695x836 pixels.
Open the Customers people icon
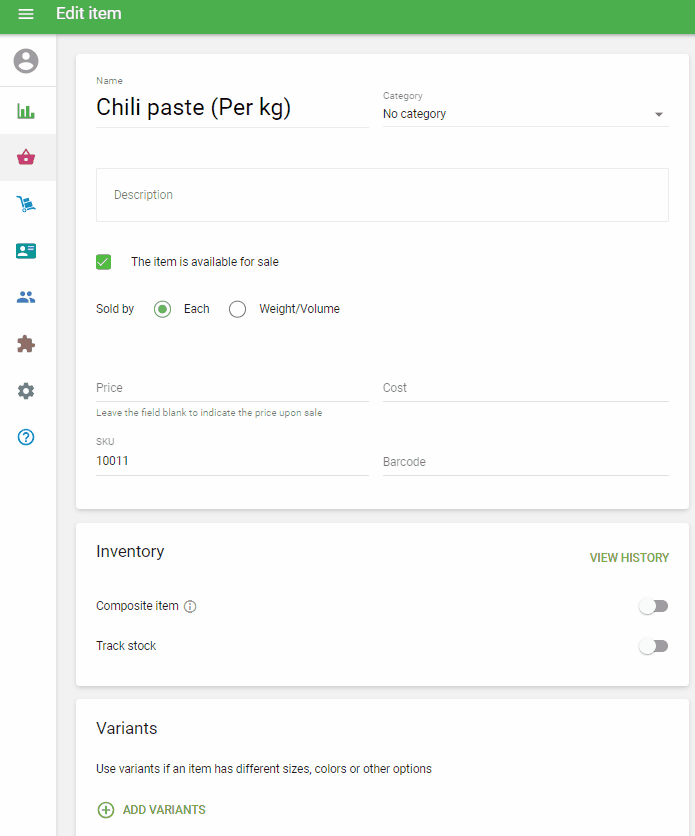click(x=26, y=297)
